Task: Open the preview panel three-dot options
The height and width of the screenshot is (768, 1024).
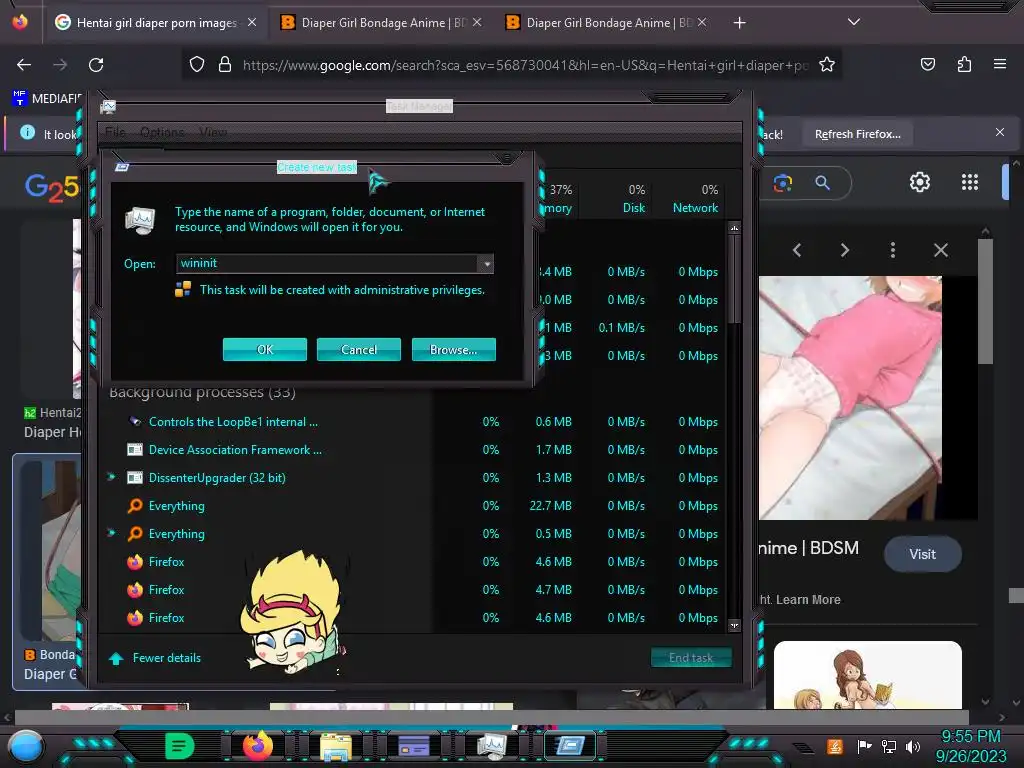Action: click(893, 250)
